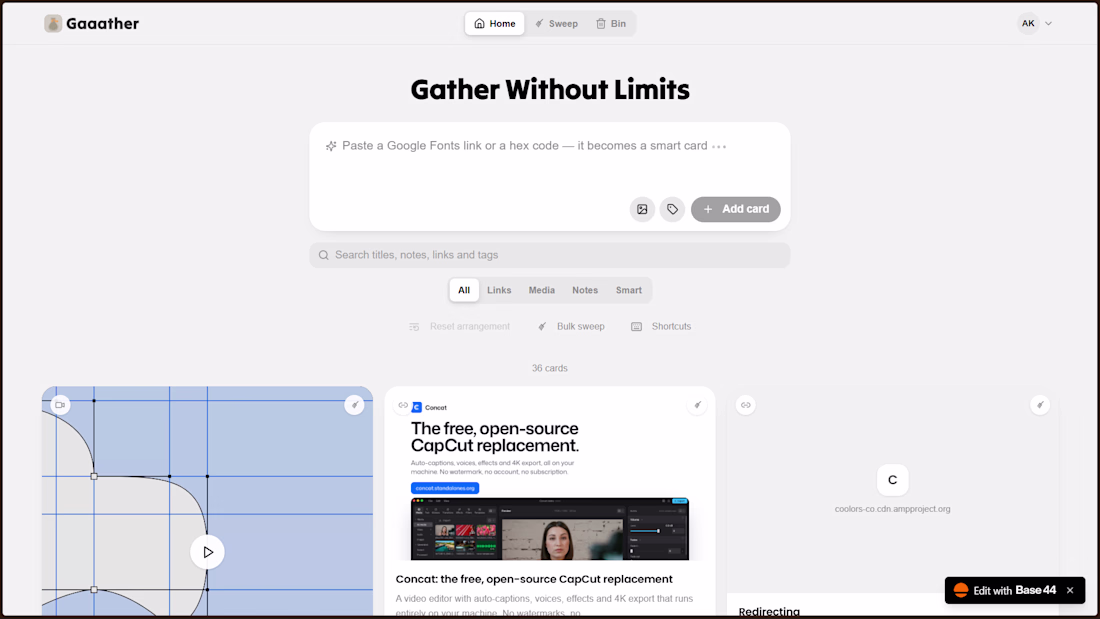Filter cards by Smart

[x=629, y=290]
